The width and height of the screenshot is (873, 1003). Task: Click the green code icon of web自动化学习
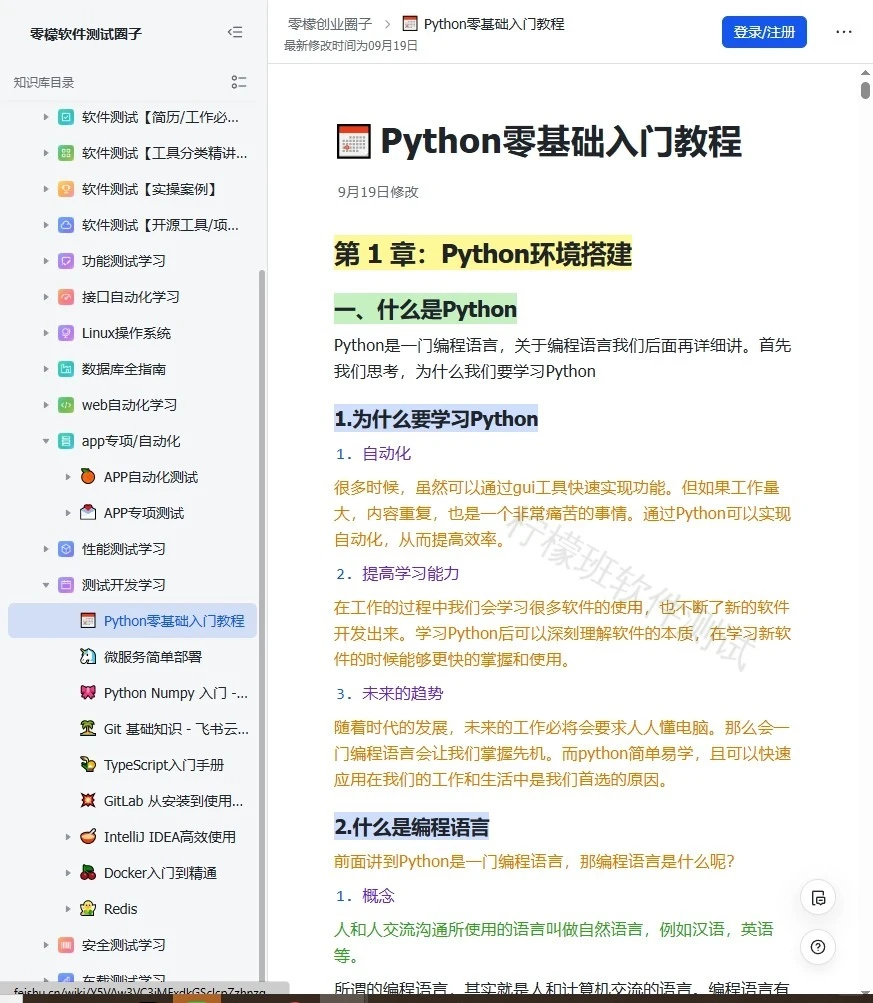click(66, 405)
